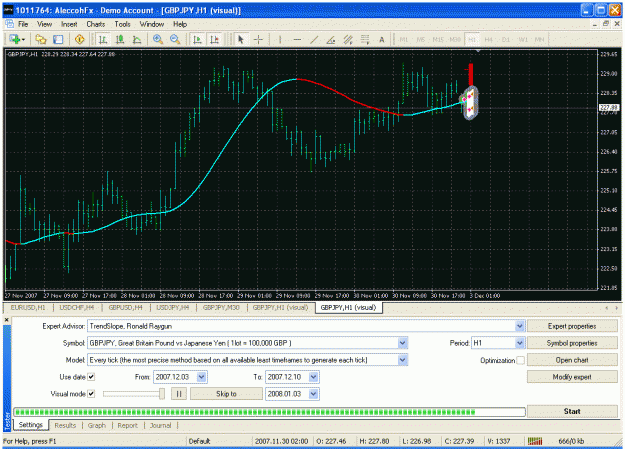Toggle the Visual mode checkbox
Viewport: 625px width, 449px height.
(x=91, y=394)
